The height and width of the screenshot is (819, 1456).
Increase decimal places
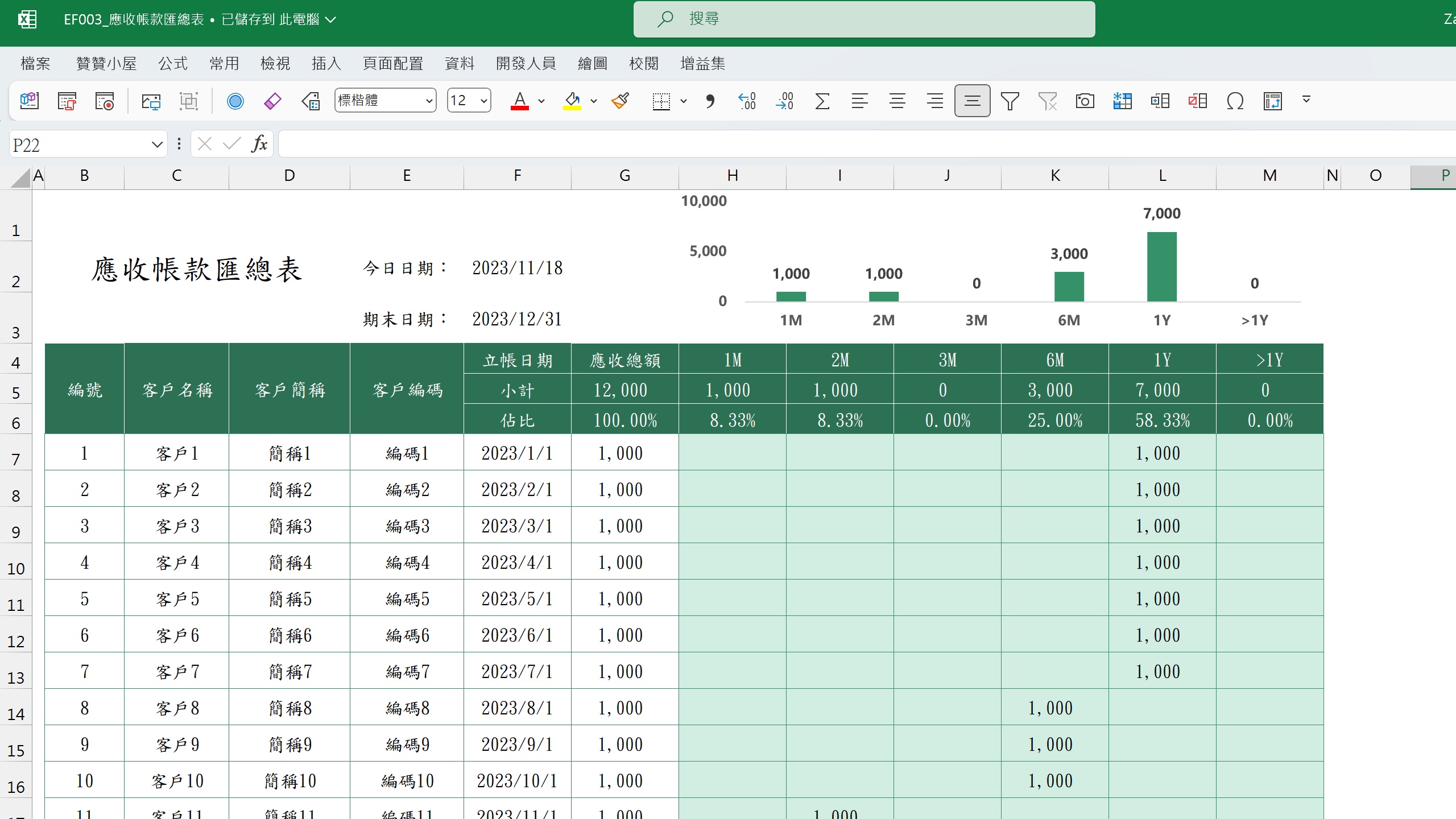tap(747, 101)
